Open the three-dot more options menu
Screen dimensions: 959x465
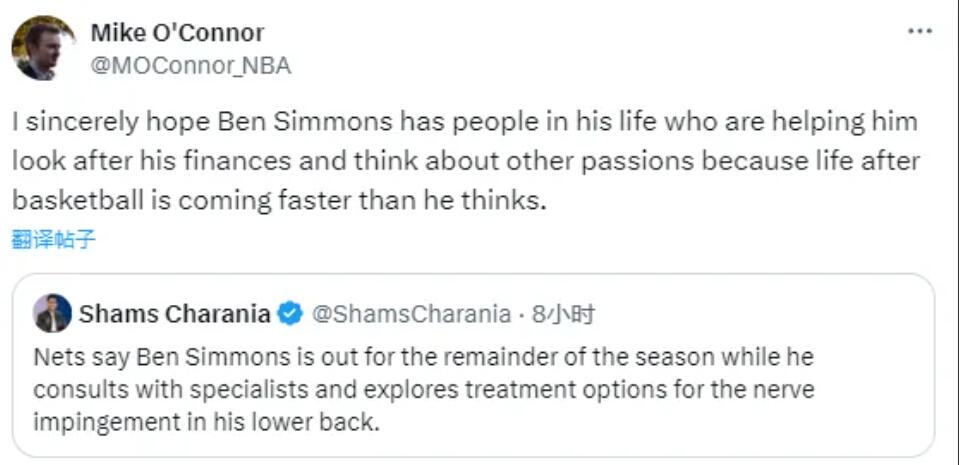point(919,32)
